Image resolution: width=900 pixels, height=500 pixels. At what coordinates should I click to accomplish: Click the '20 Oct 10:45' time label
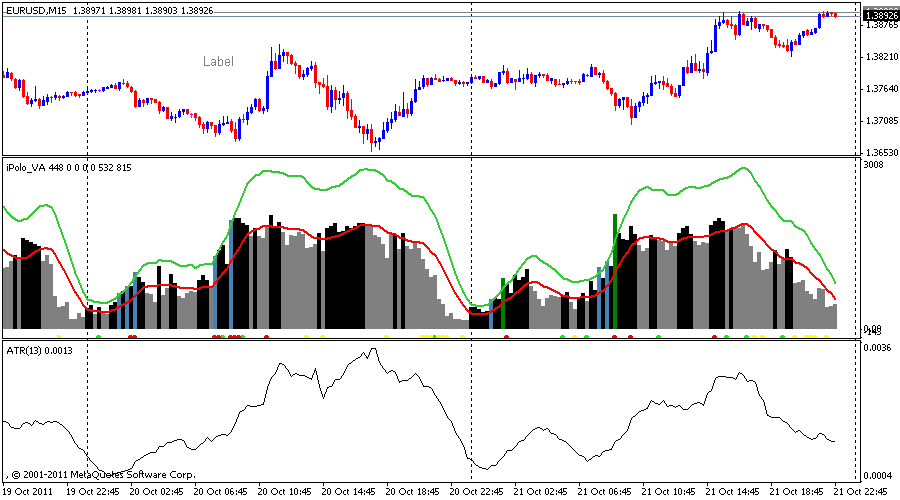286,492
